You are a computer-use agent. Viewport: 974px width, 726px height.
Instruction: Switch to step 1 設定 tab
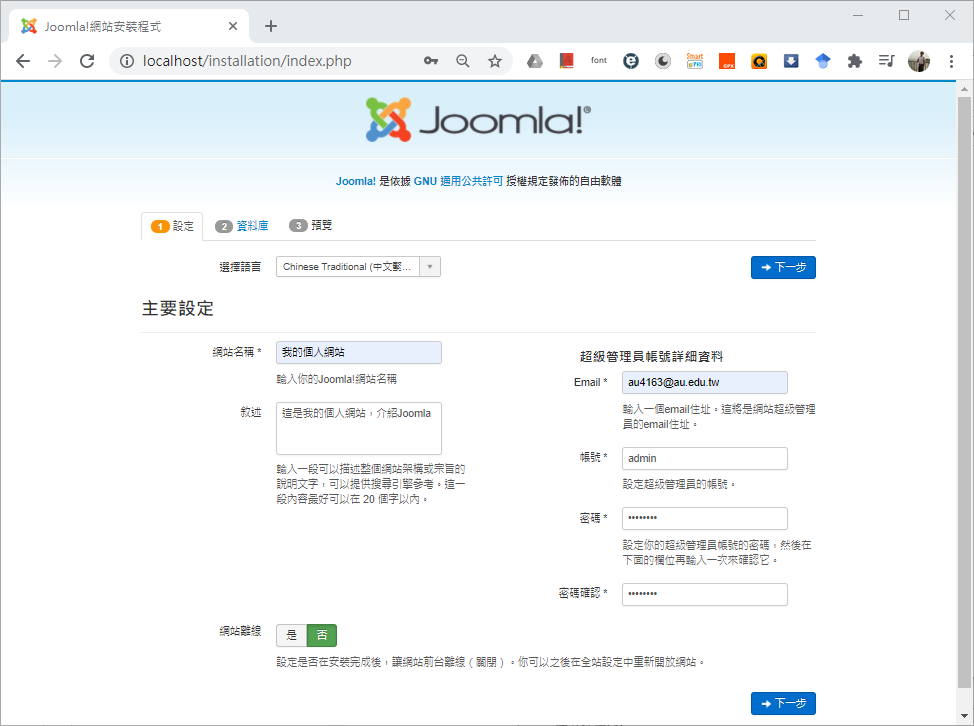coord(172,226)
